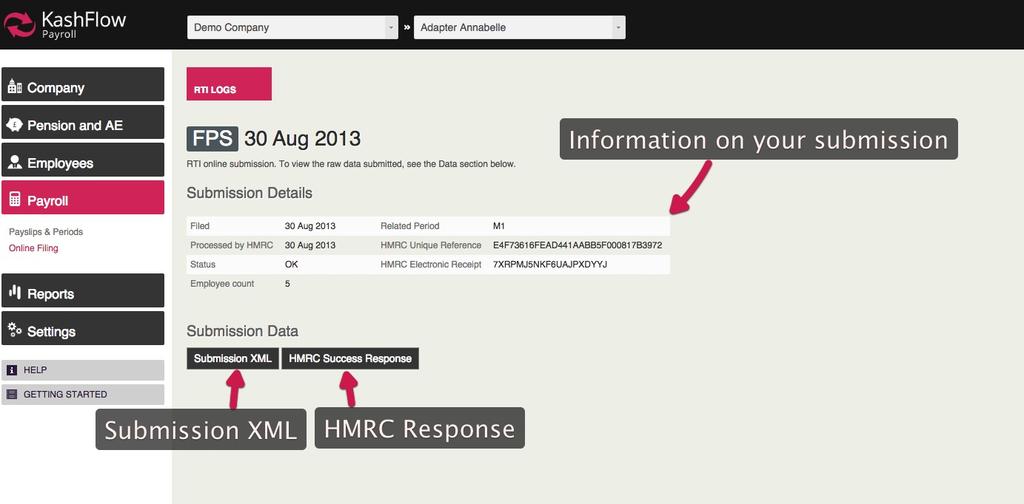This screenshot has height=504, width=1024.
Task: Click the Company building icon in sidebar
Action: (15, 87)
